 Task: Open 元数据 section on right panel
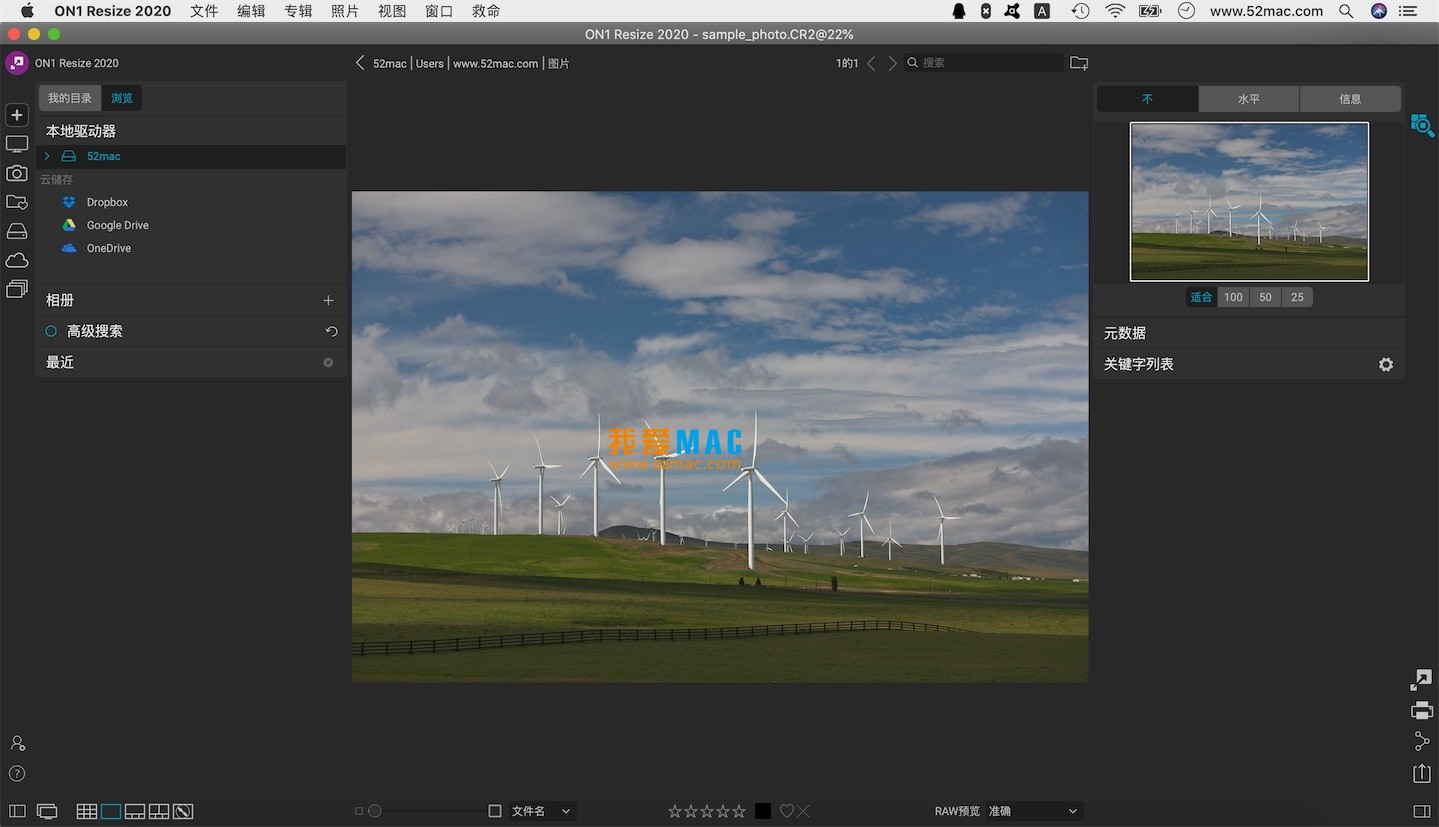click(1124, 333)
